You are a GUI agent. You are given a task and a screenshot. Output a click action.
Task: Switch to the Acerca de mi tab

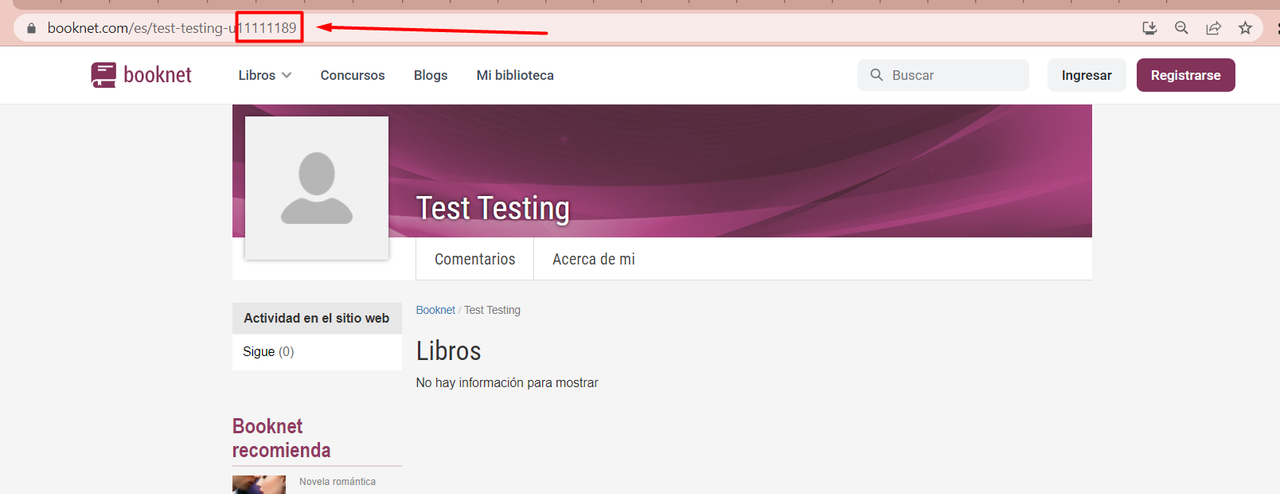point(594,259)
